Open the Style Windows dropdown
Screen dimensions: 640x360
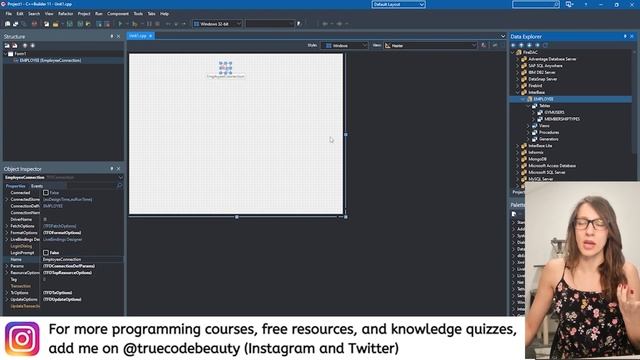click(344, 46)
